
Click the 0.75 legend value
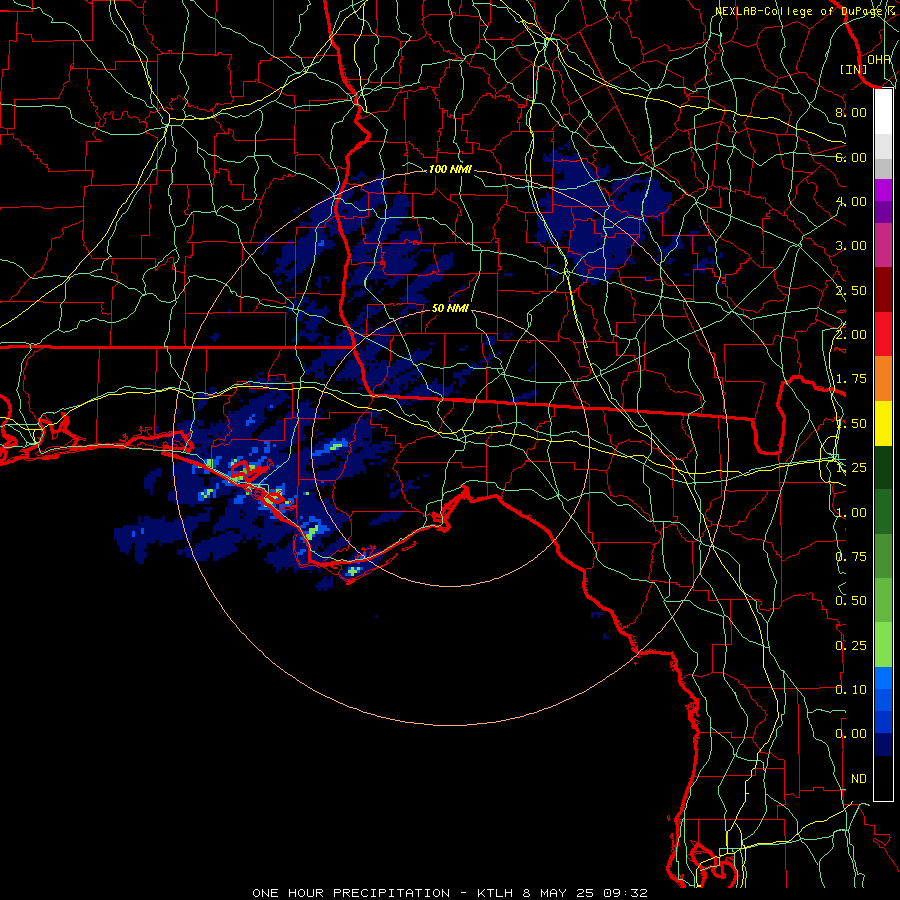(x=851, y=557)
